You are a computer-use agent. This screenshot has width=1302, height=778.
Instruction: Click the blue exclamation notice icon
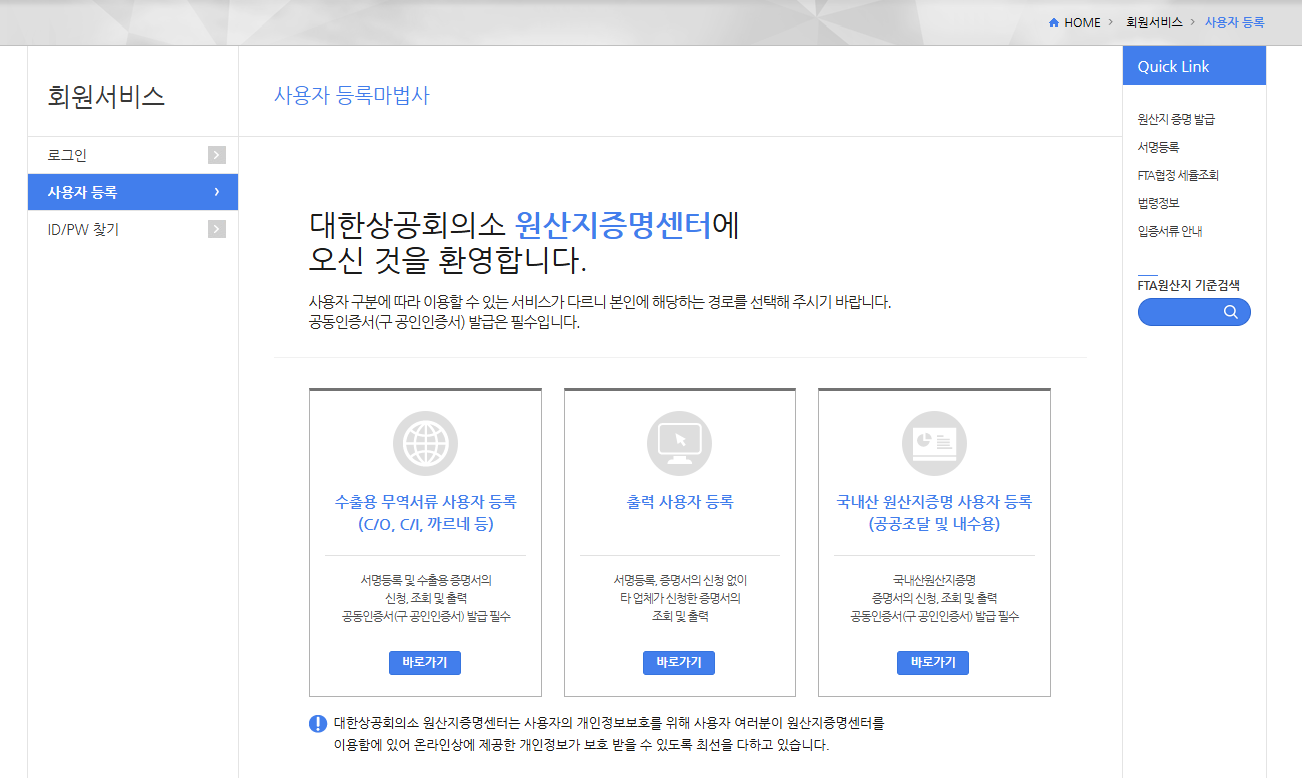(x=318, y=723)
